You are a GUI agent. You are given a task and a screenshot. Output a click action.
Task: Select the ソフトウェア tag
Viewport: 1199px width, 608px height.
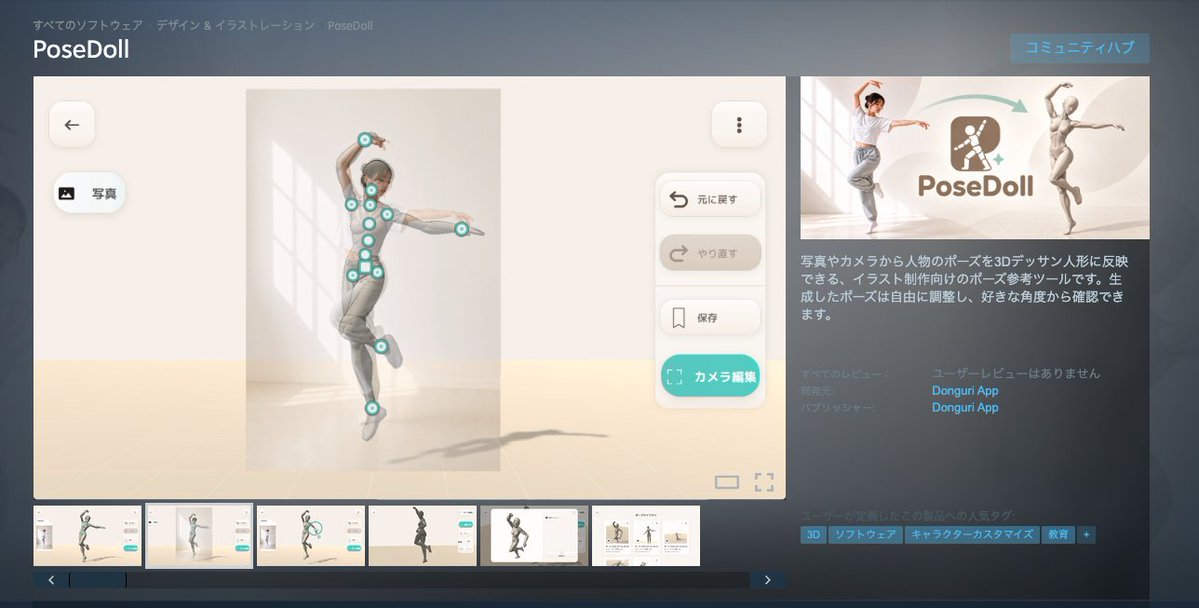[865, 535]
